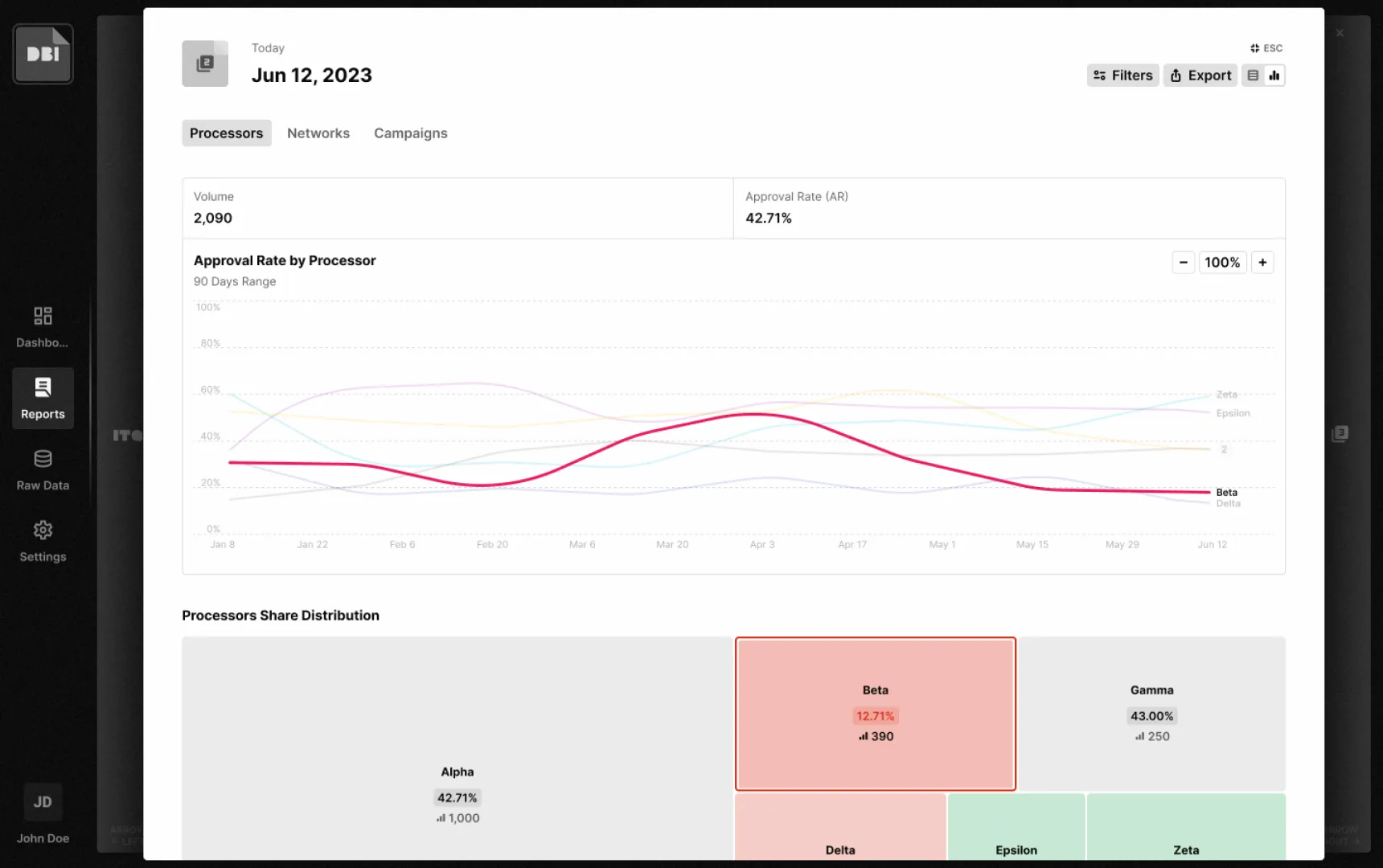Switch to bar chart view
Image resolution: width=1383 pixels, height=868 pixels.
pyautogui.click(x=1274, y=76)
